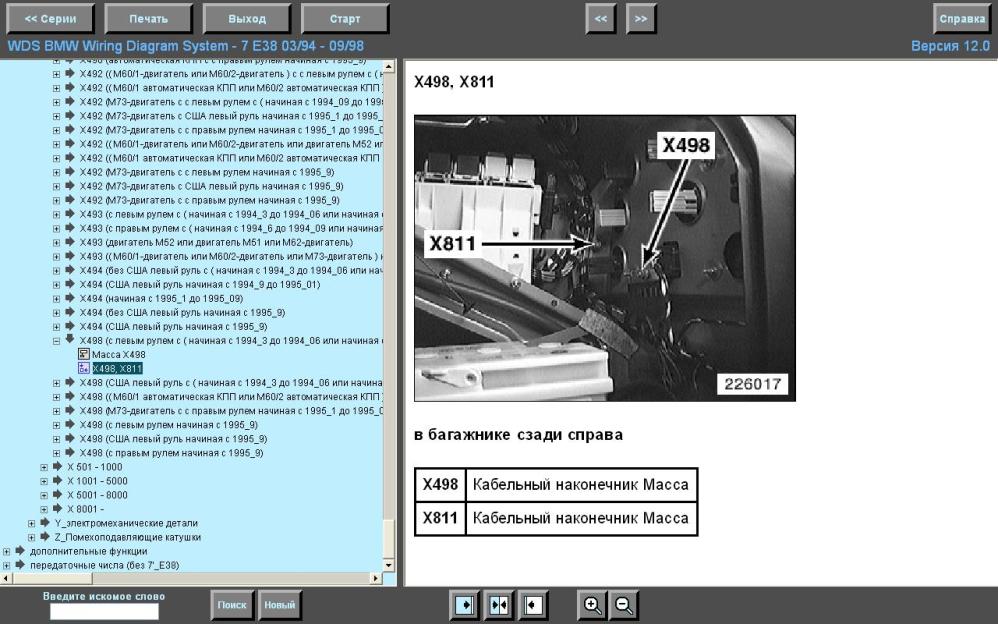Expand 'X498 (с правым рулем начиная с 1995_9)'
Viewport: 998px width, 624px height.
click(x=57, y=453)
